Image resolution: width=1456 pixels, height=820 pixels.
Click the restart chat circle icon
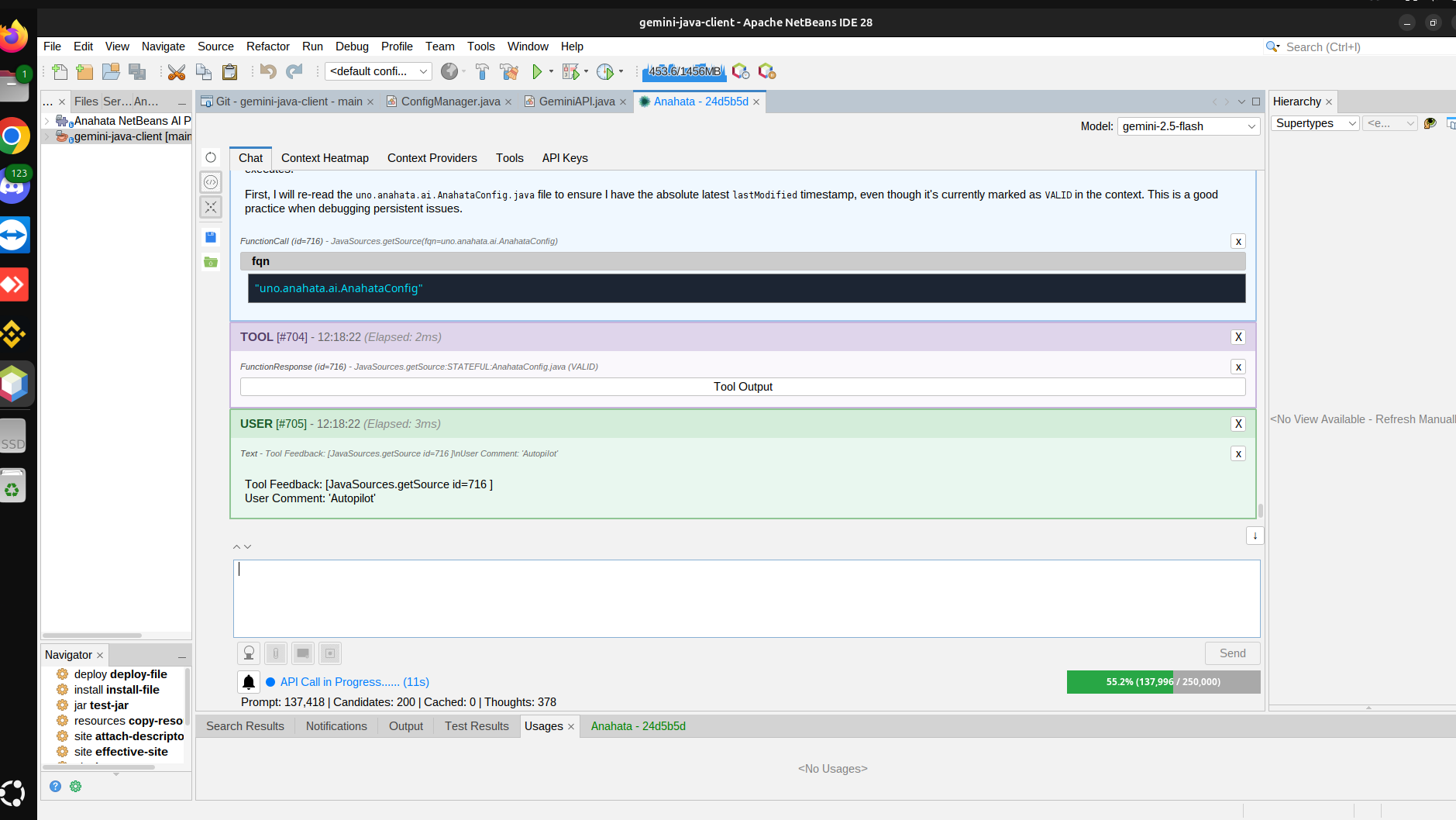point(211,157)
